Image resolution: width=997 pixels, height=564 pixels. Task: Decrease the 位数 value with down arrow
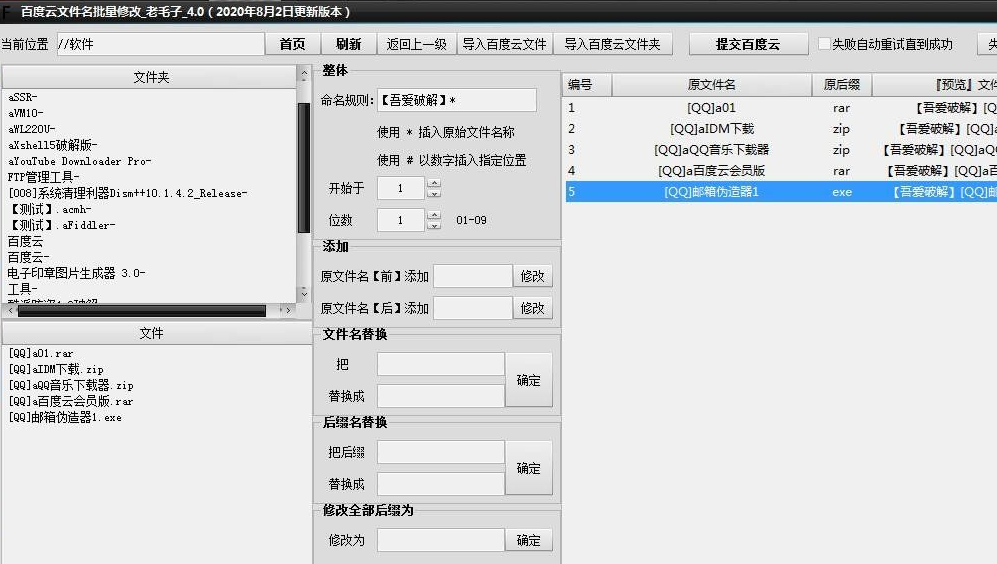[x=434, y=225]
